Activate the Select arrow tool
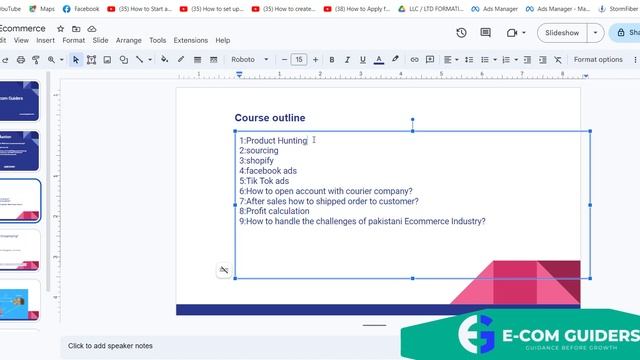 tap(76, 60)
